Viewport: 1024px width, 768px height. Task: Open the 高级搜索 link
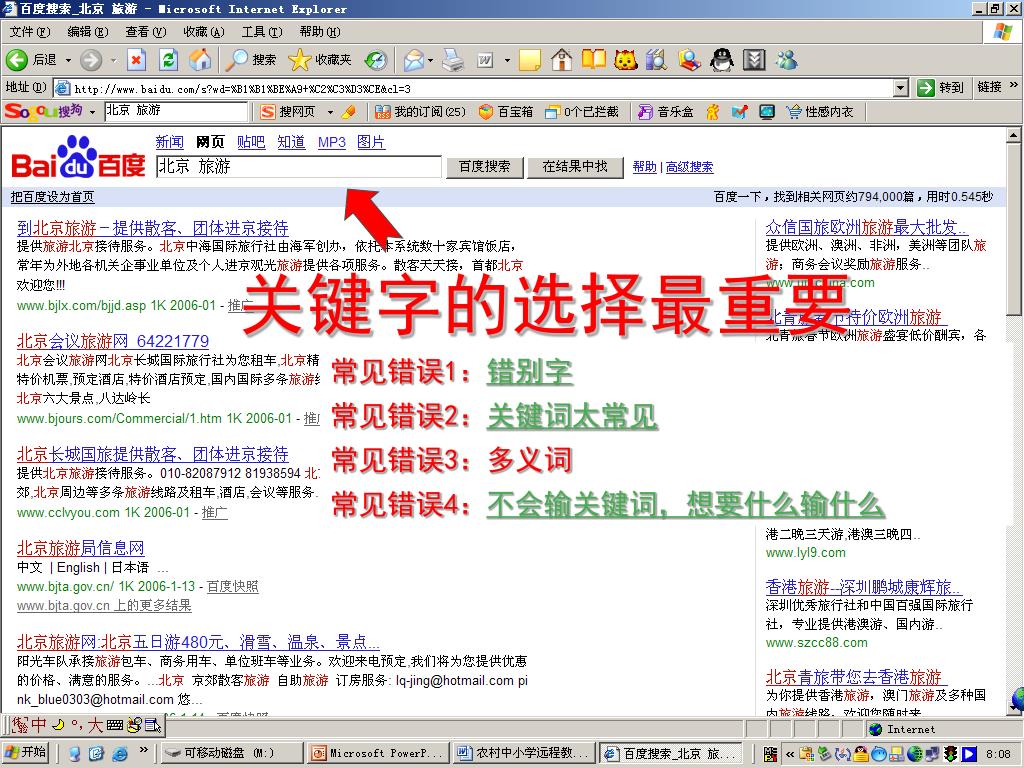tap(690, 167)
